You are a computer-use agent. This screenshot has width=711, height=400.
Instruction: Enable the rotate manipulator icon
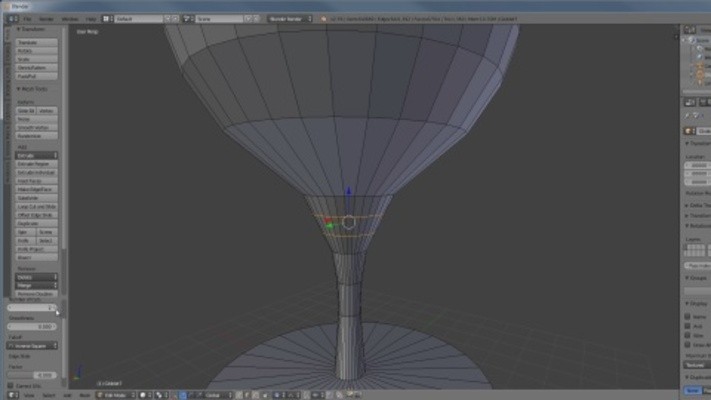(190, 395)
